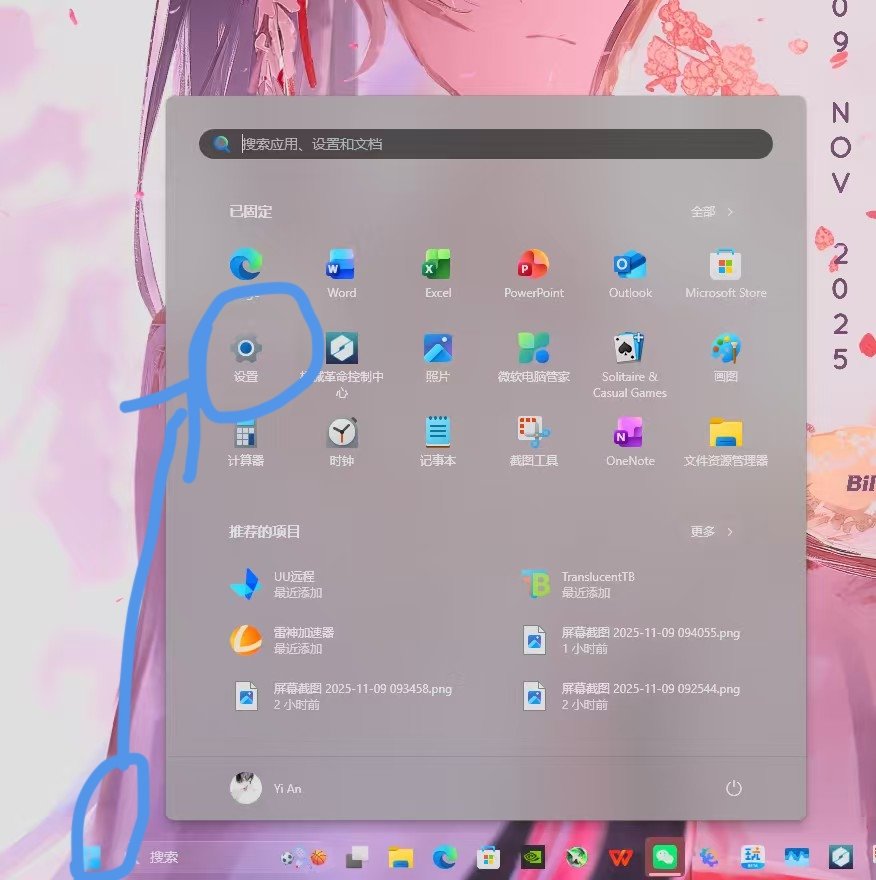Open the hexagon control center taskbar icon
This screenshot has height=880, width=876.
click(841, 858)
